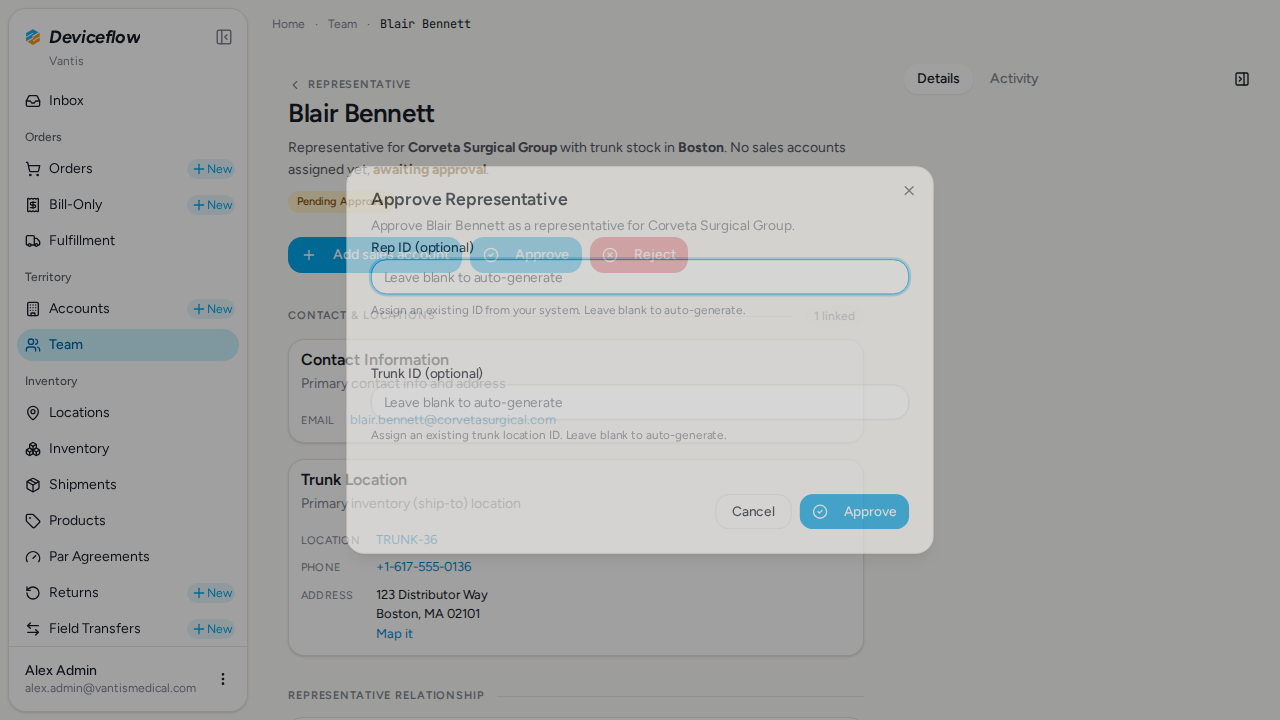The image size is (1280, 720).
Task: Go back via Representative chevron
Action: click(295, 85)
